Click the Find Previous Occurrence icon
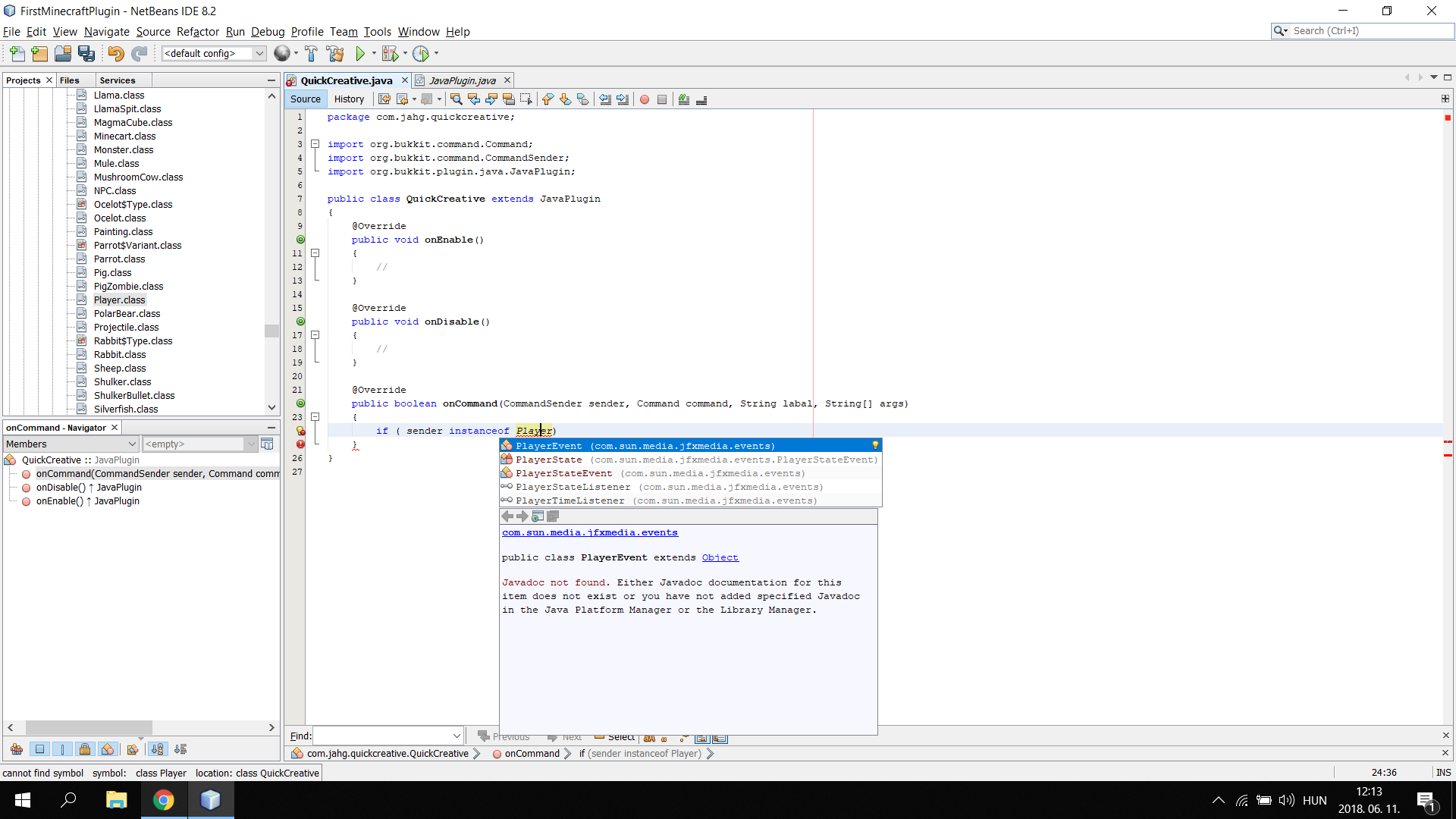 click(474, 99)
